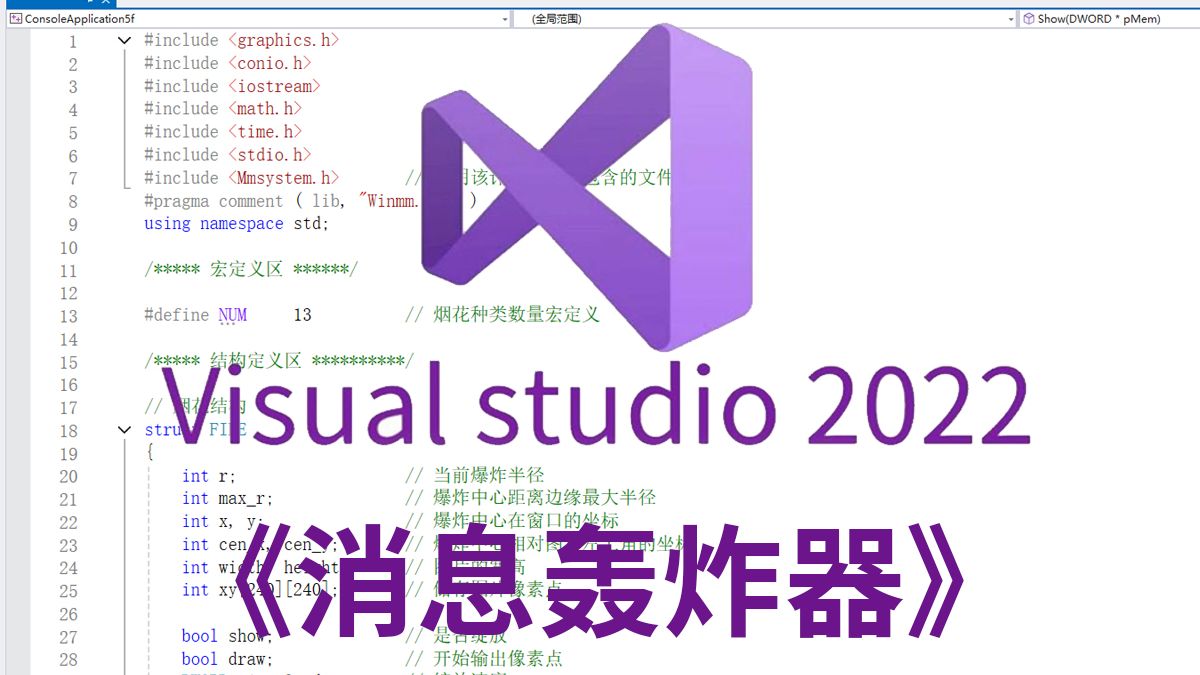Click the 开始输出像素点 comment
Image resolution: width=1200 pixels, height=675 pixels.
click(484, 660)
